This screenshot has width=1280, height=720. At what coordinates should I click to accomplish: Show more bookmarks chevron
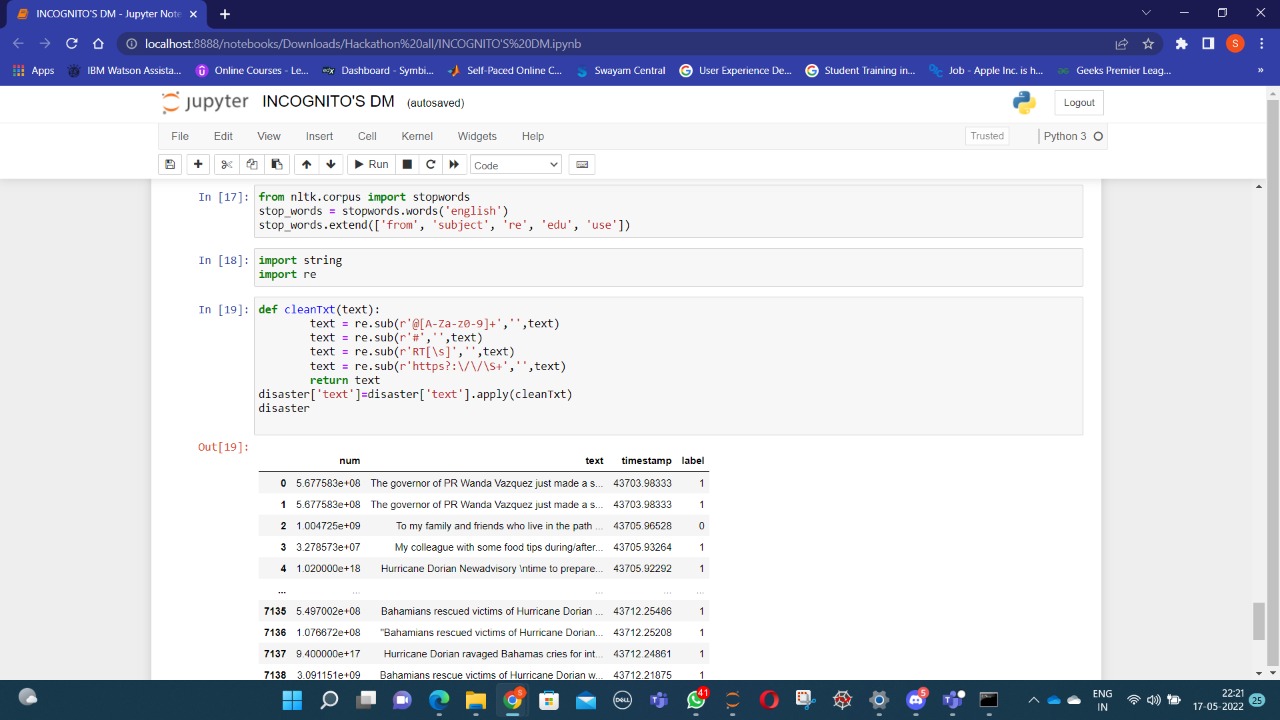point(1260,70)
